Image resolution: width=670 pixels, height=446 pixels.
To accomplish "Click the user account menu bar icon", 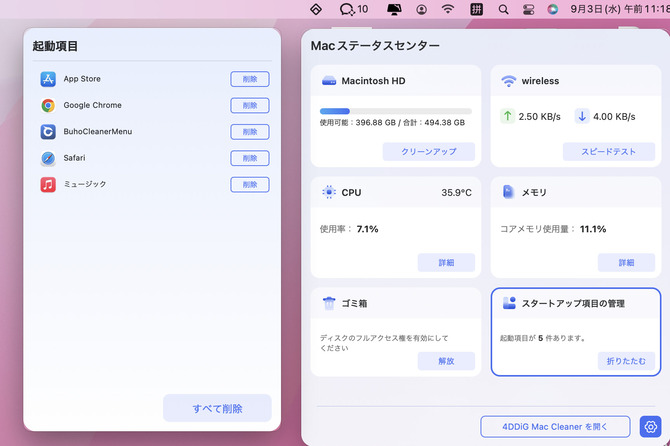I will click(x=421, y=9).
